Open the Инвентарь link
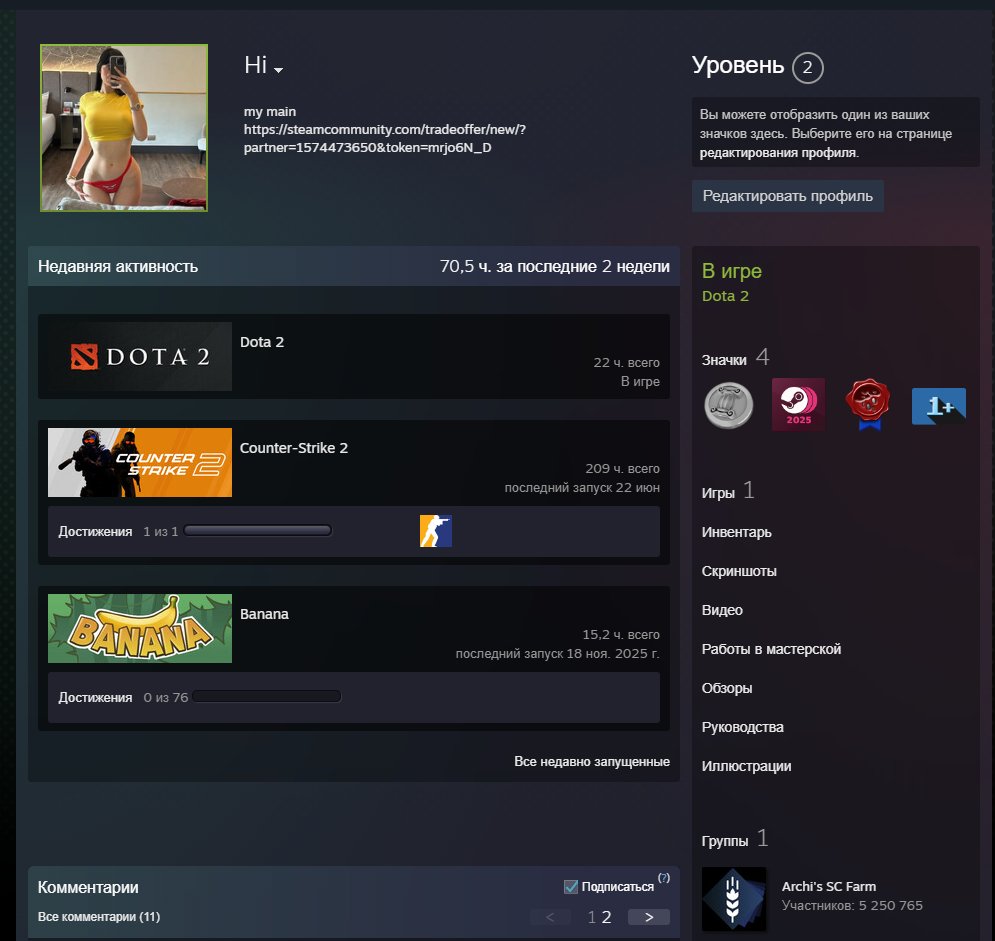This screenshot has width=995, height=941. coord(737,532)
